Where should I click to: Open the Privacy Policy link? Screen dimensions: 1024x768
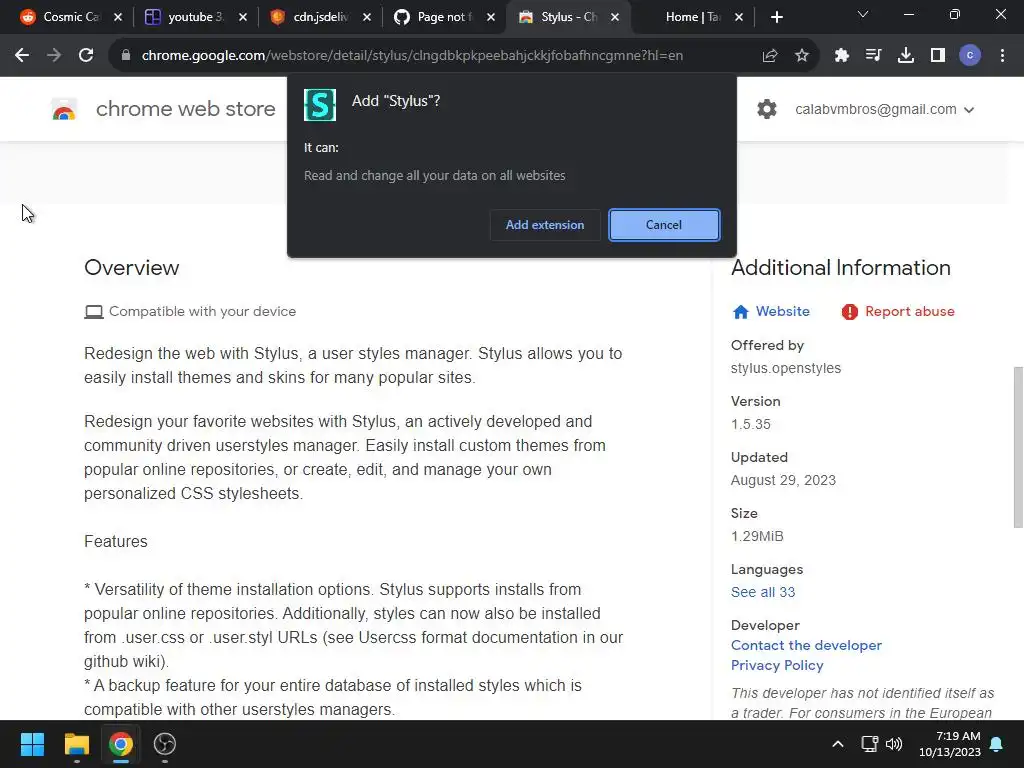pyautogui.click(x=777, y=665)
